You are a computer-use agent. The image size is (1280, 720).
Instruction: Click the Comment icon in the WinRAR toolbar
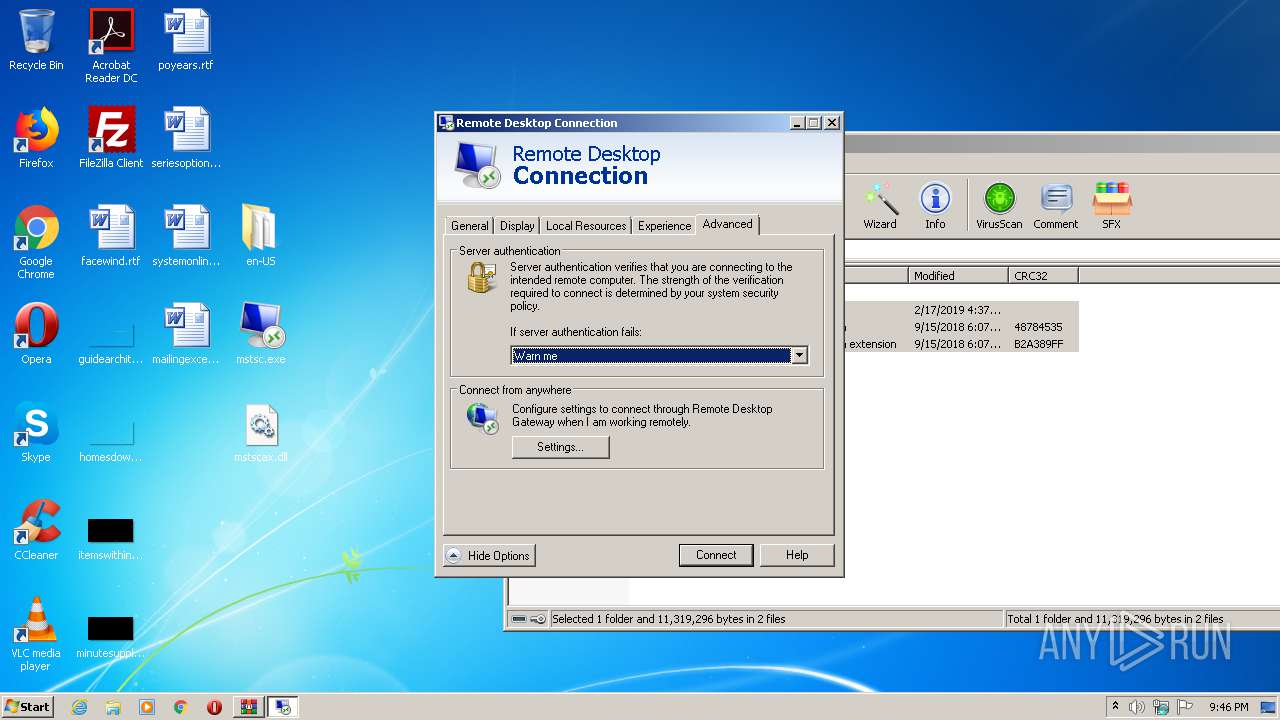point(1055,206)
